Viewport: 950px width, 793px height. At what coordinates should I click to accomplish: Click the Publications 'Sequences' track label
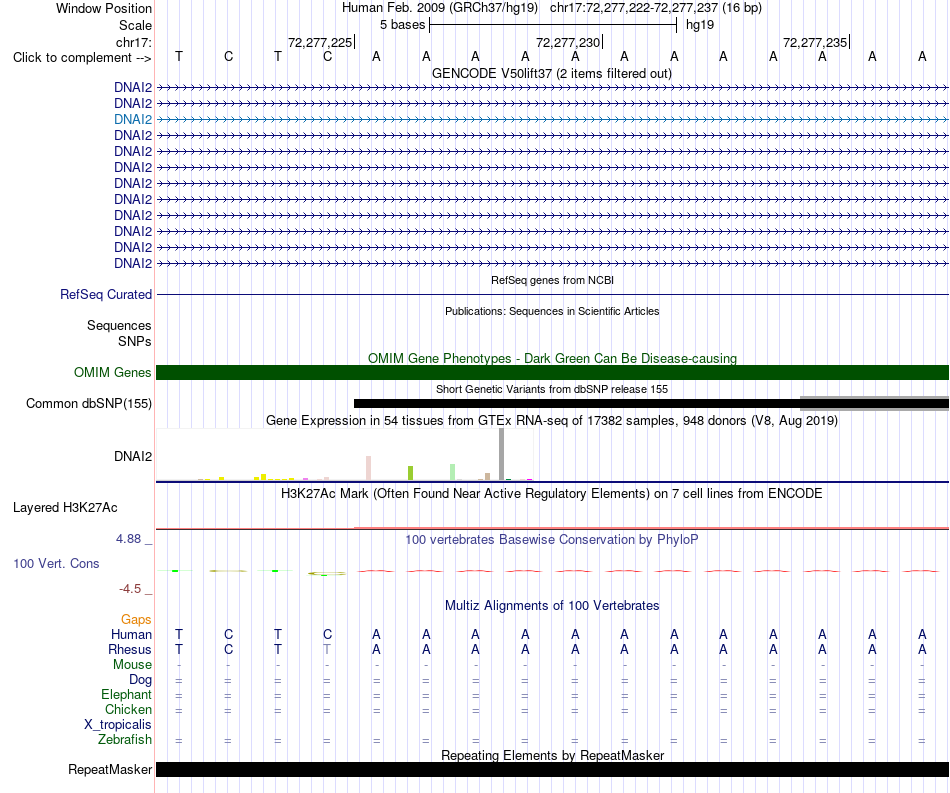pyautogui.click(x=119, y=325)
